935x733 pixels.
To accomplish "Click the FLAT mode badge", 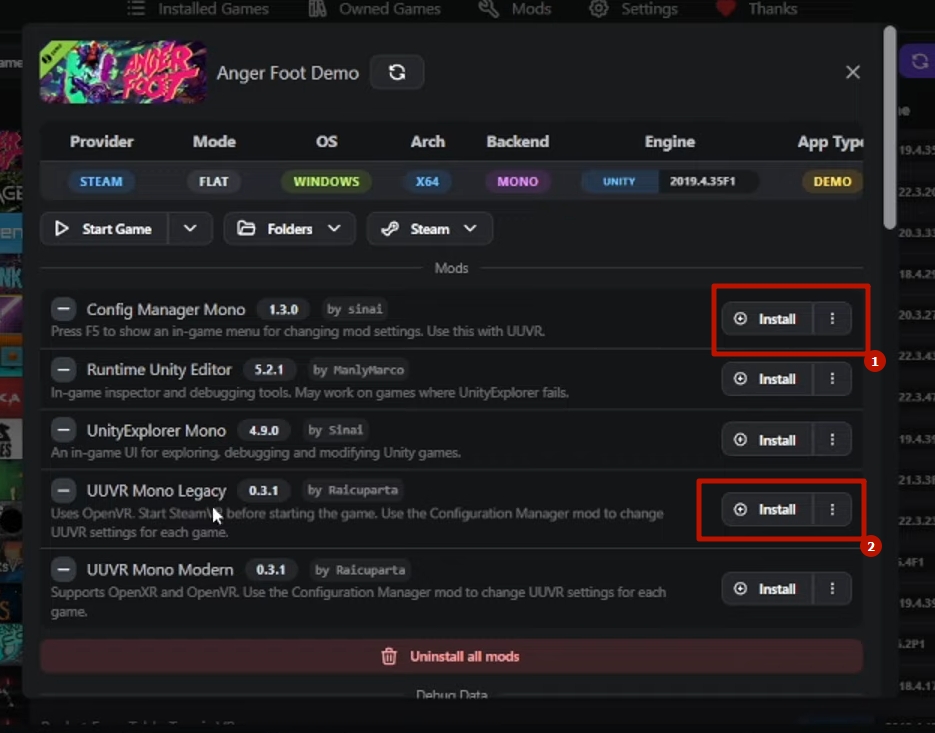I will [213, 181].
